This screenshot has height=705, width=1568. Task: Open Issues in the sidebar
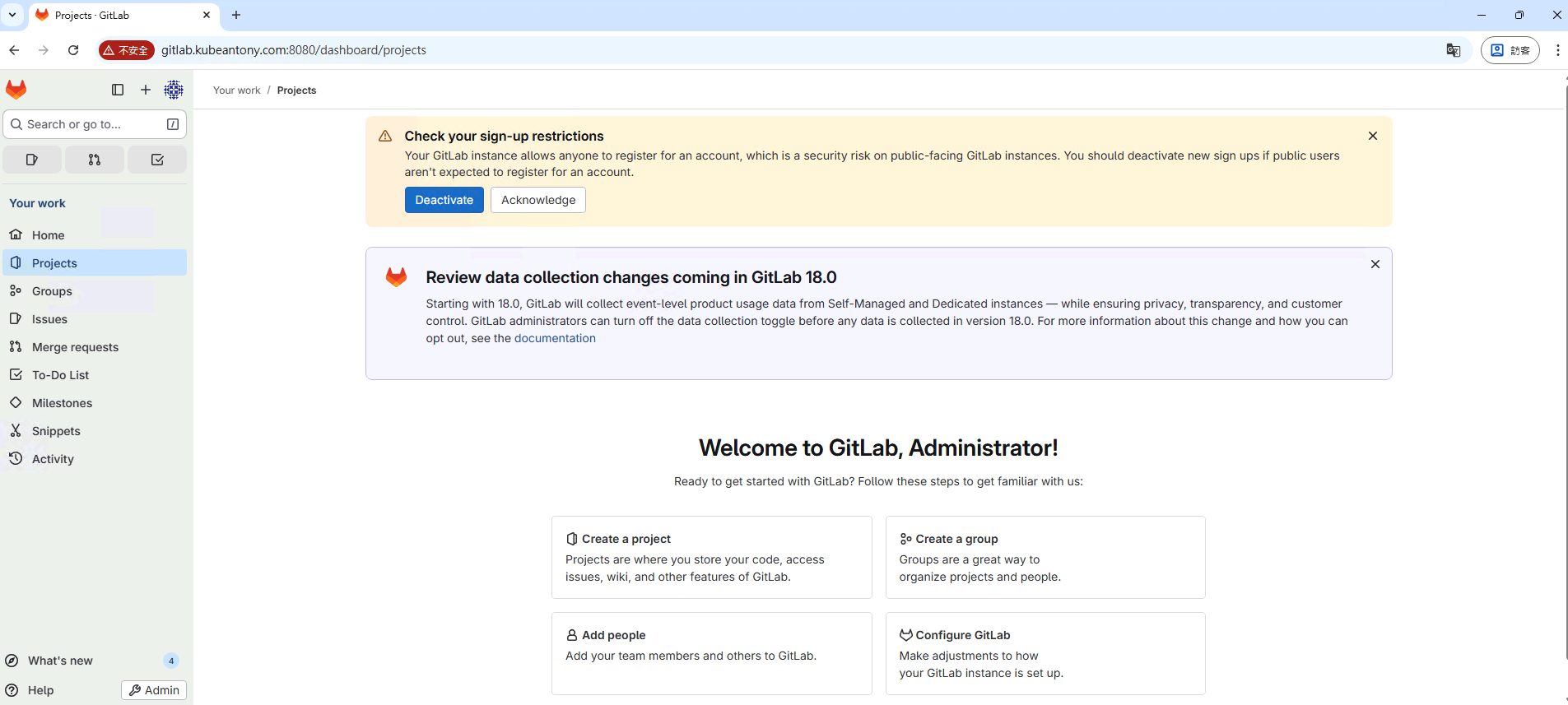pyautogui.click(x=95, y=319)
